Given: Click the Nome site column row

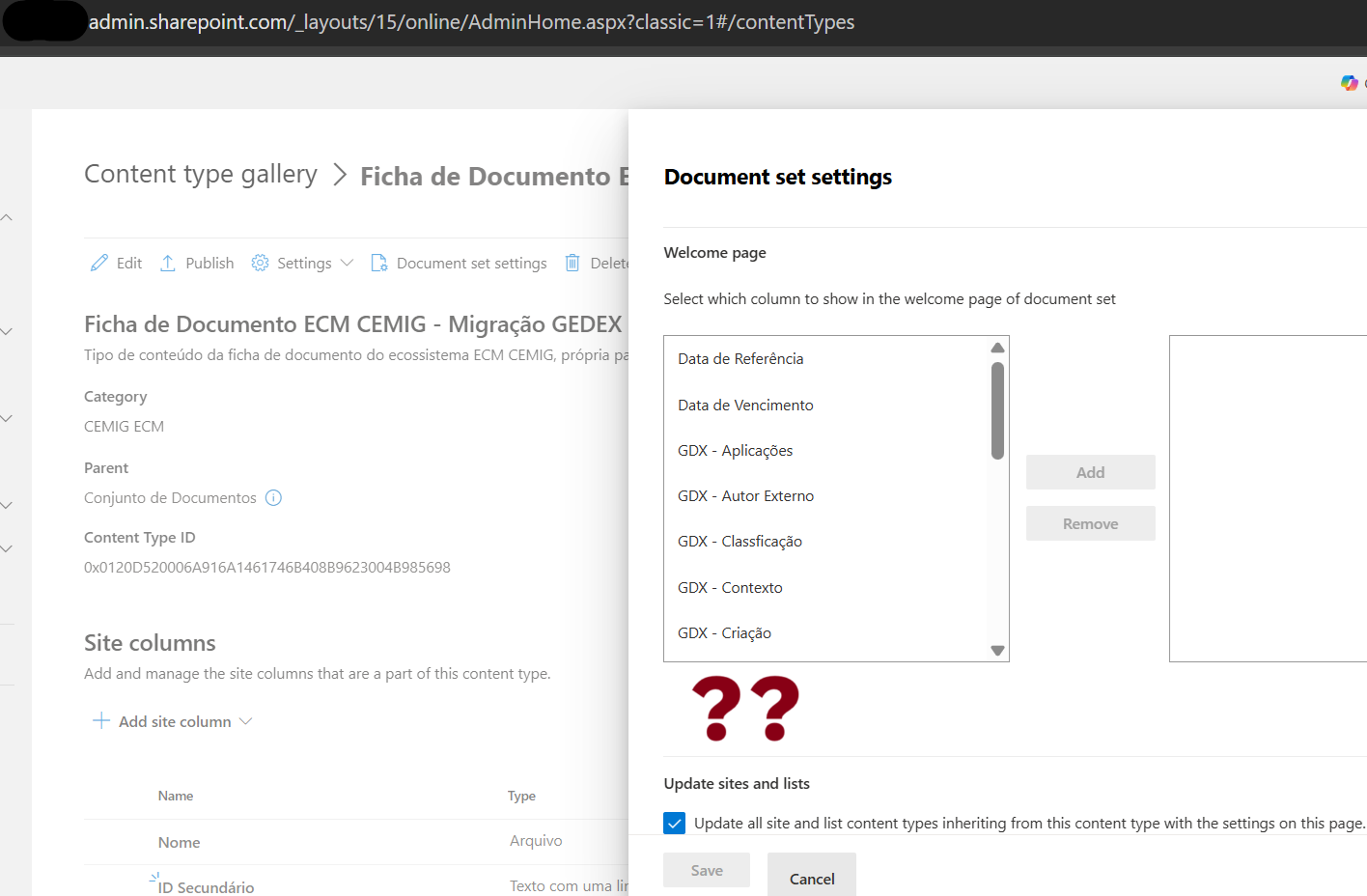Looking at the screenshot, I should (x=356, y=842).
